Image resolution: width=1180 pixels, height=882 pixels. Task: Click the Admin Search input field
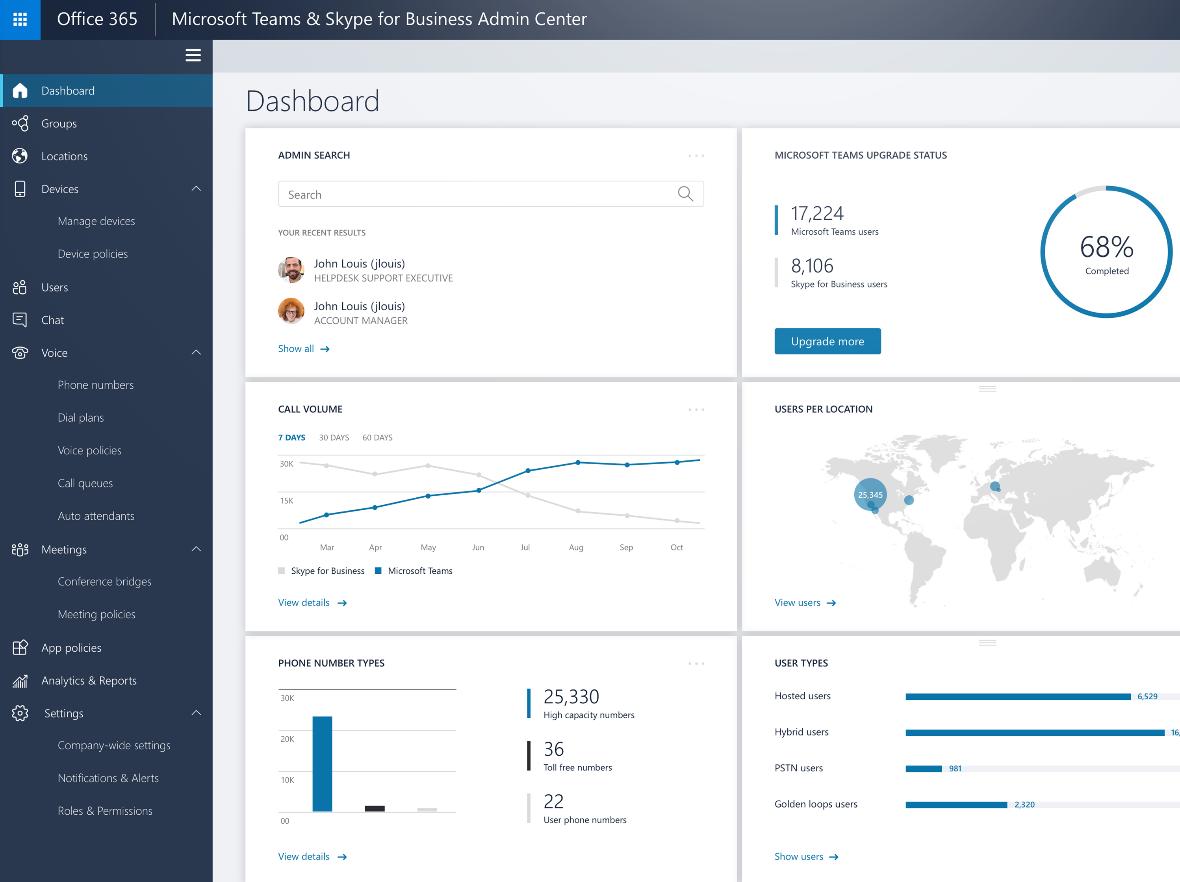tap(491, 194)
